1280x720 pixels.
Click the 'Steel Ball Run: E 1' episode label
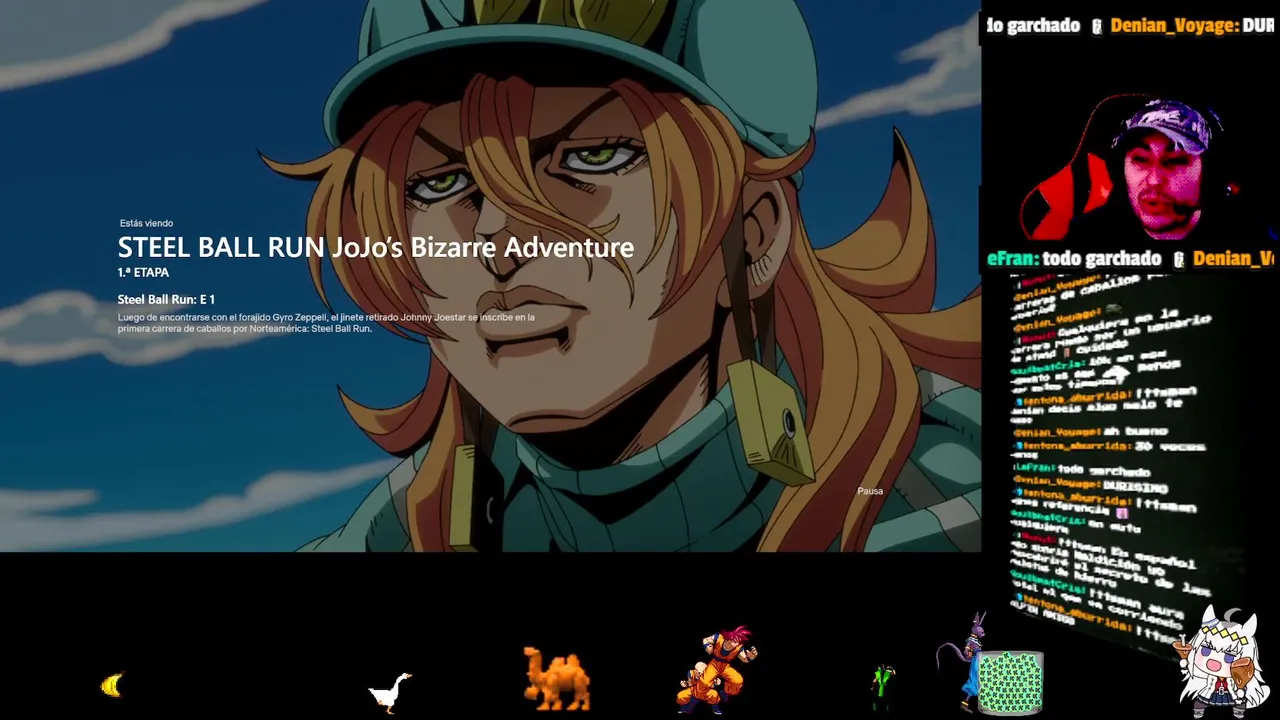point(166,299)
